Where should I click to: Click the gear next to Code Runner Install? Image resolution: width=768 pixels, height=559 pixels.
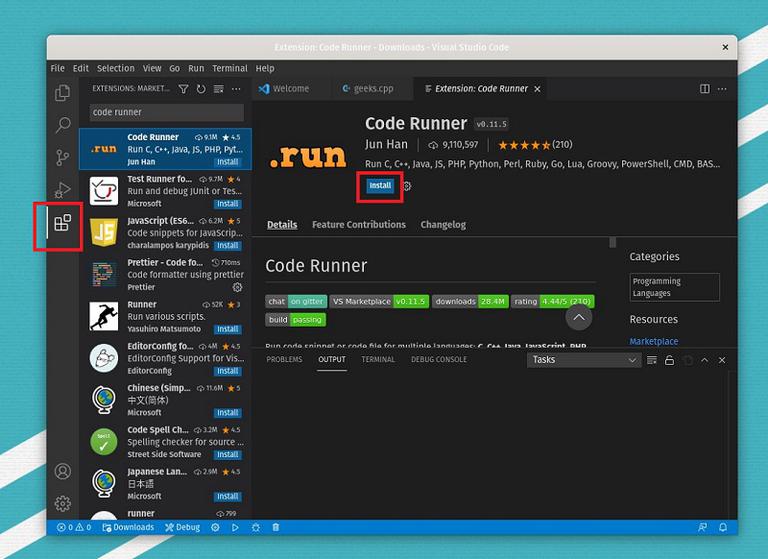[407, 186]
